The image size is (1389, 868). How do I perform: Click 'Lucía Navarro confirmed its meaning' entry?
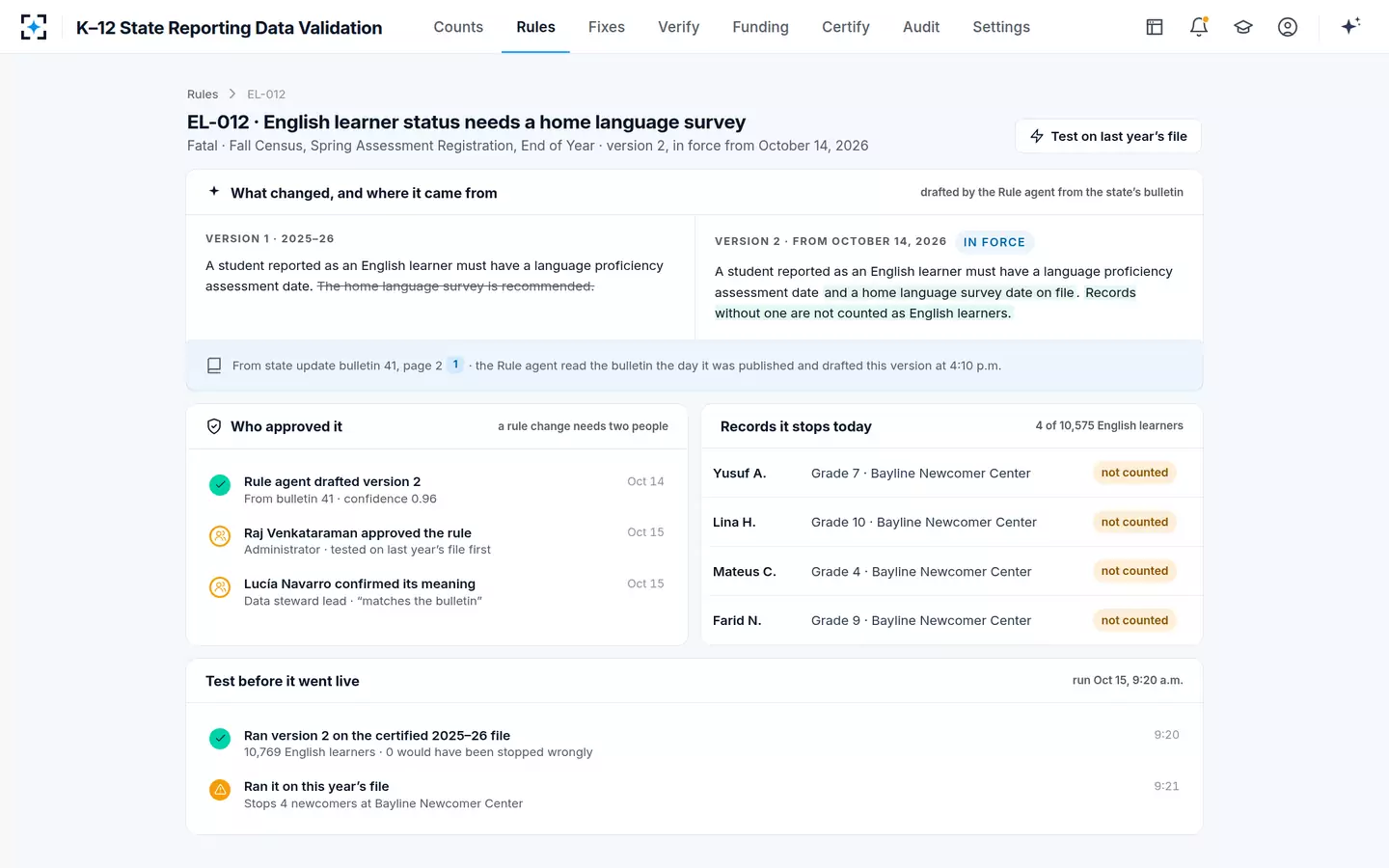coord(437,591)
